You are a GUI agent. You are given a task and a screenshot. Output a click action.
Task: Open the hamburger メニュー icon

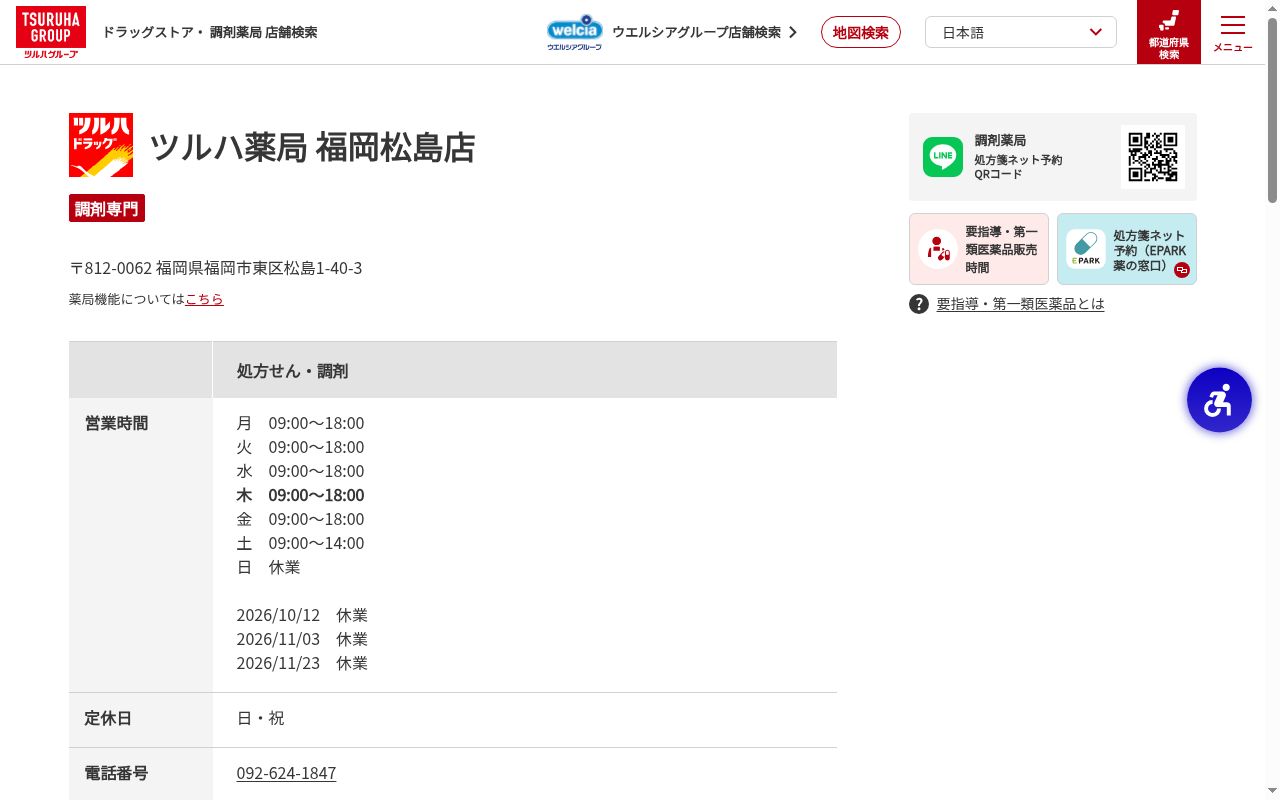click(x=1233, y=32)
